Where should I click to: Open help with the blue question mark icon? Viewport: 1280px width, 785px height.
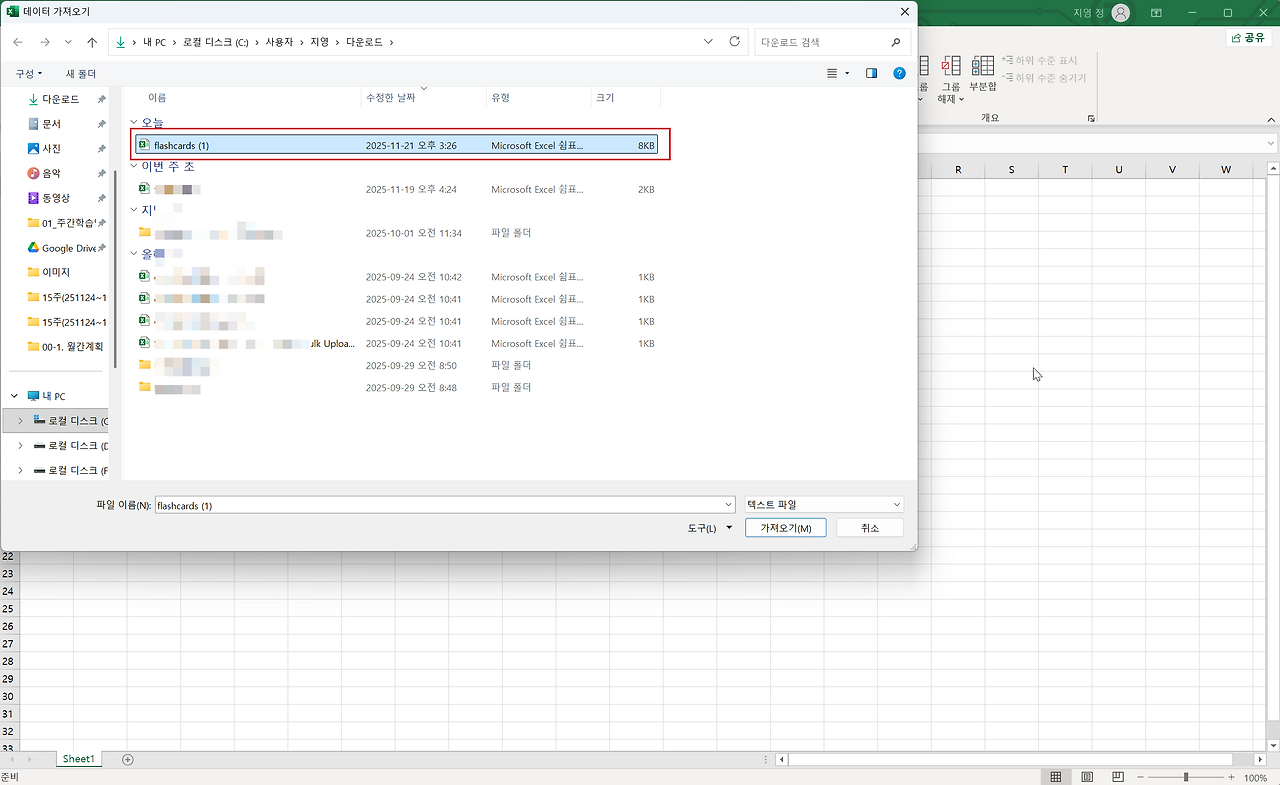click(899, 73)
